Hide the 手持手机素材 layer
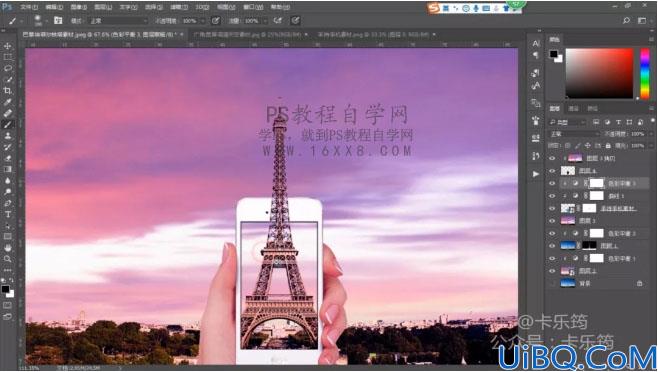The height and width of the screenshot is (372, 658). pyautogui.click(x=552, y=208)
